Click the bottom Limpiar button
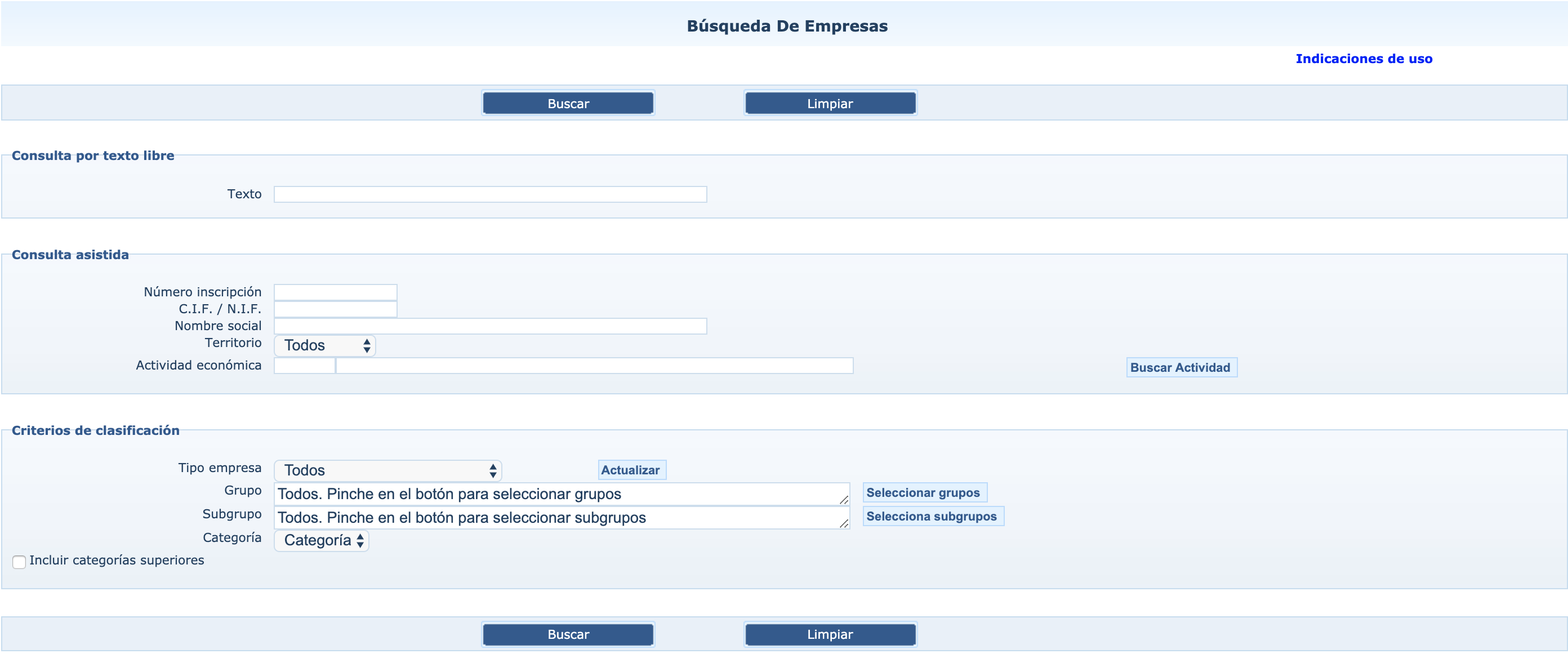 (830, 634)
